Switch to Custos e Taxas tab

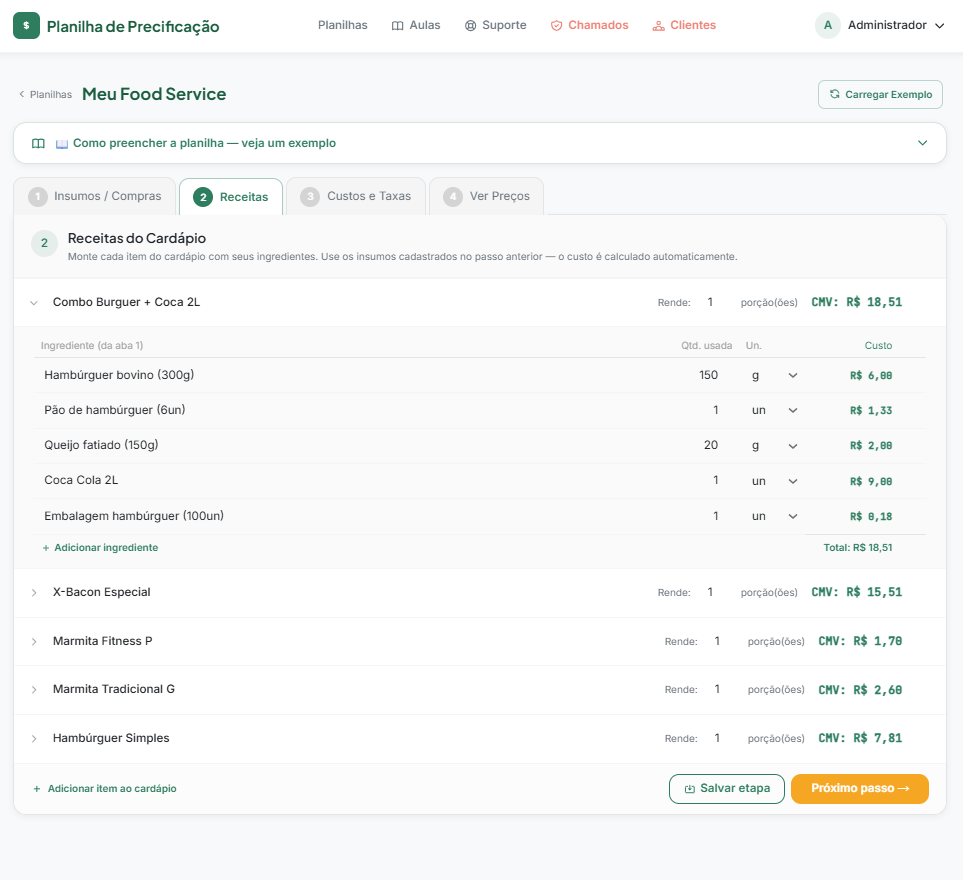(356, 197)
